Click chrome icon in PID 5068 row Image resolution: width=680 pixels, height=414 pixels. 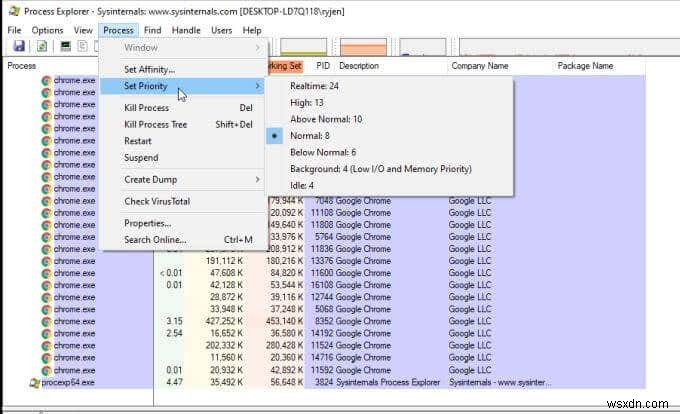coord(46,310)
